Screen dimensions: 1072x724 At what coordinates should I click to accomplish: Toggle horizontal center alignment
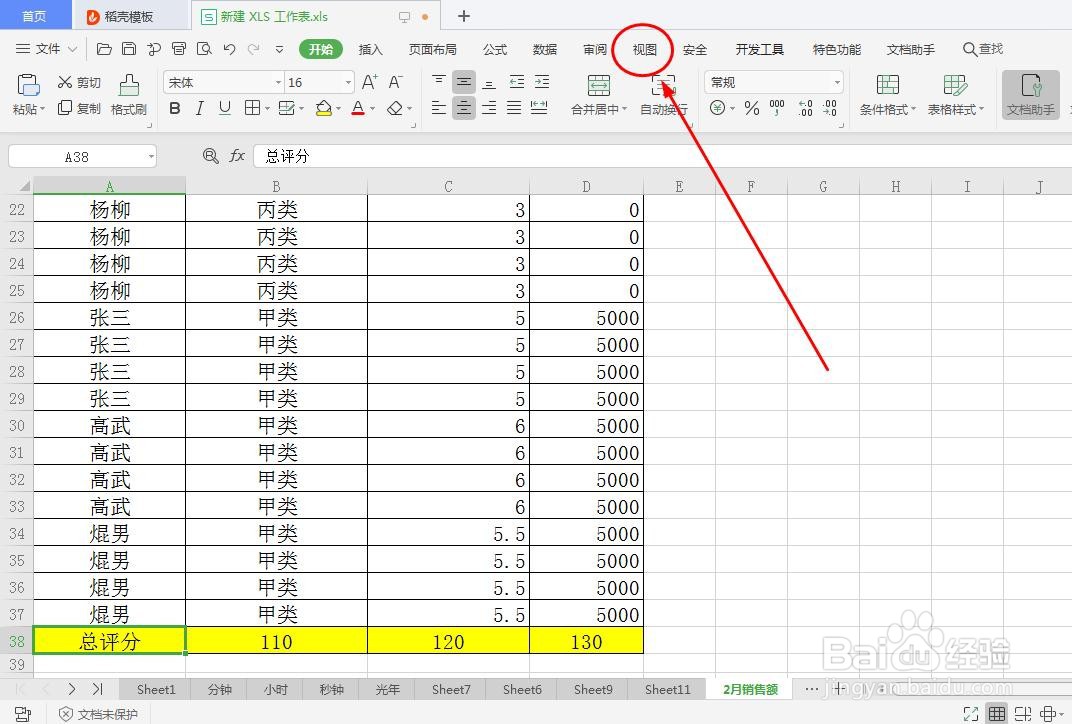tap(464, 108)
